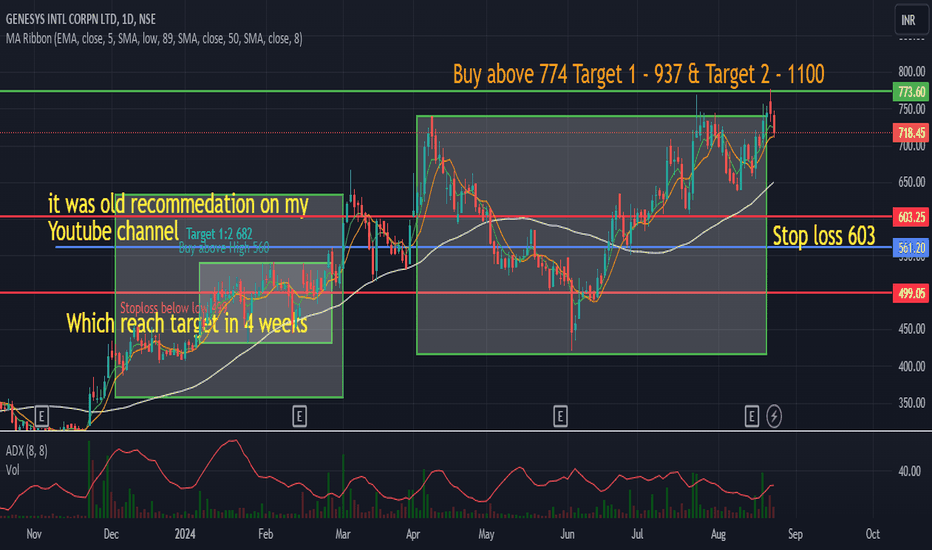Click the 'Youtube channel' annotation text

113,231
